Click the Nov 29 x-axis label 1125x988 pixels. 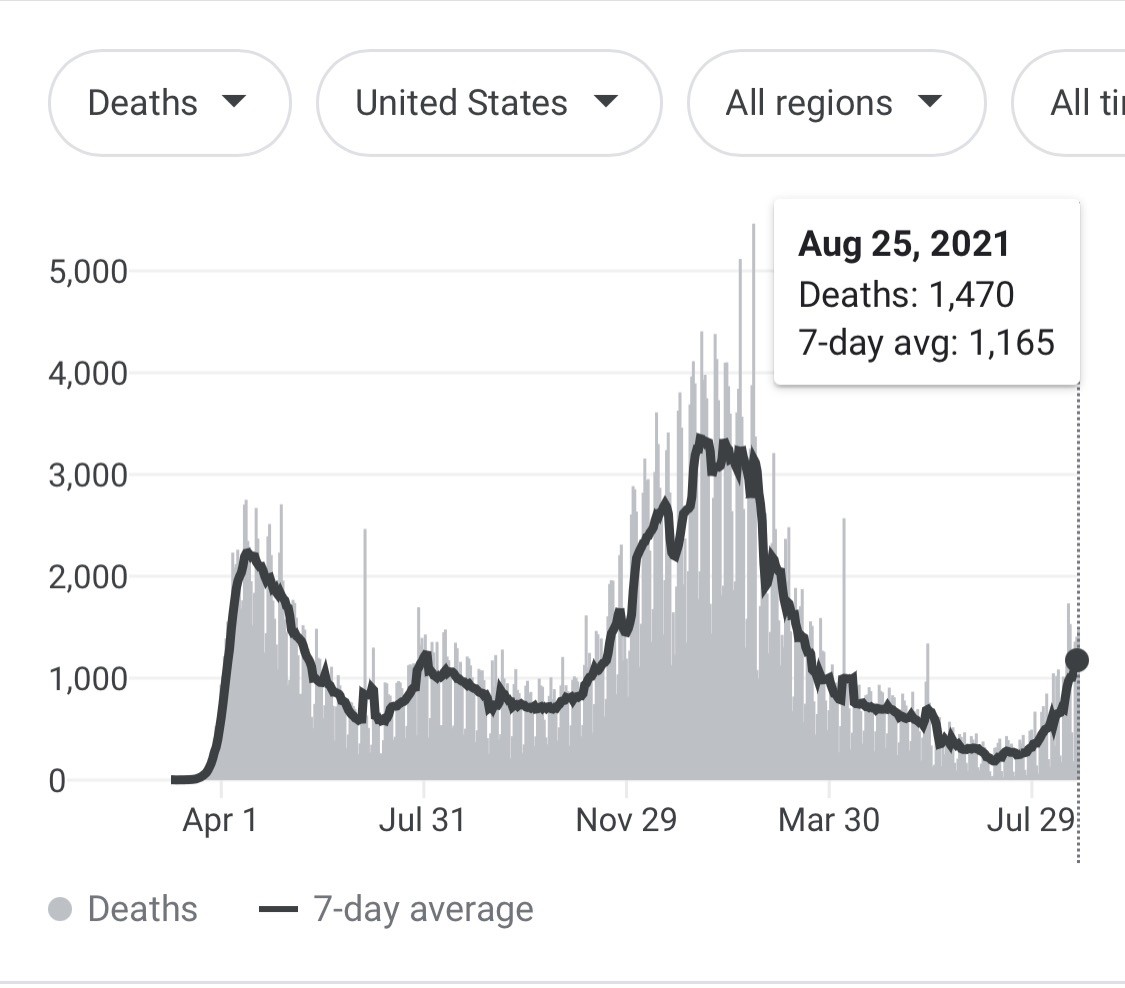click(626, 820)
